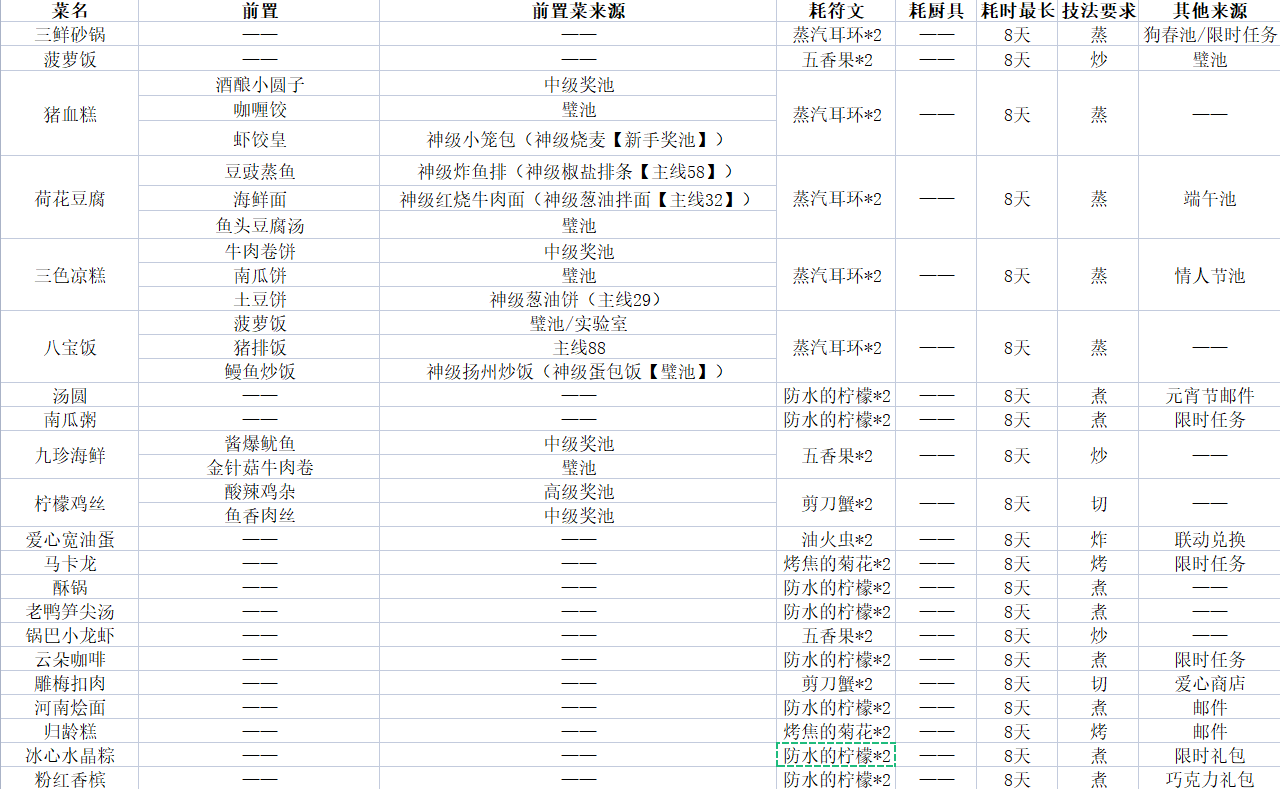Click the 鱼香肉丝 cell
Screen dimensions: 1280x789
tap(260, 515)
